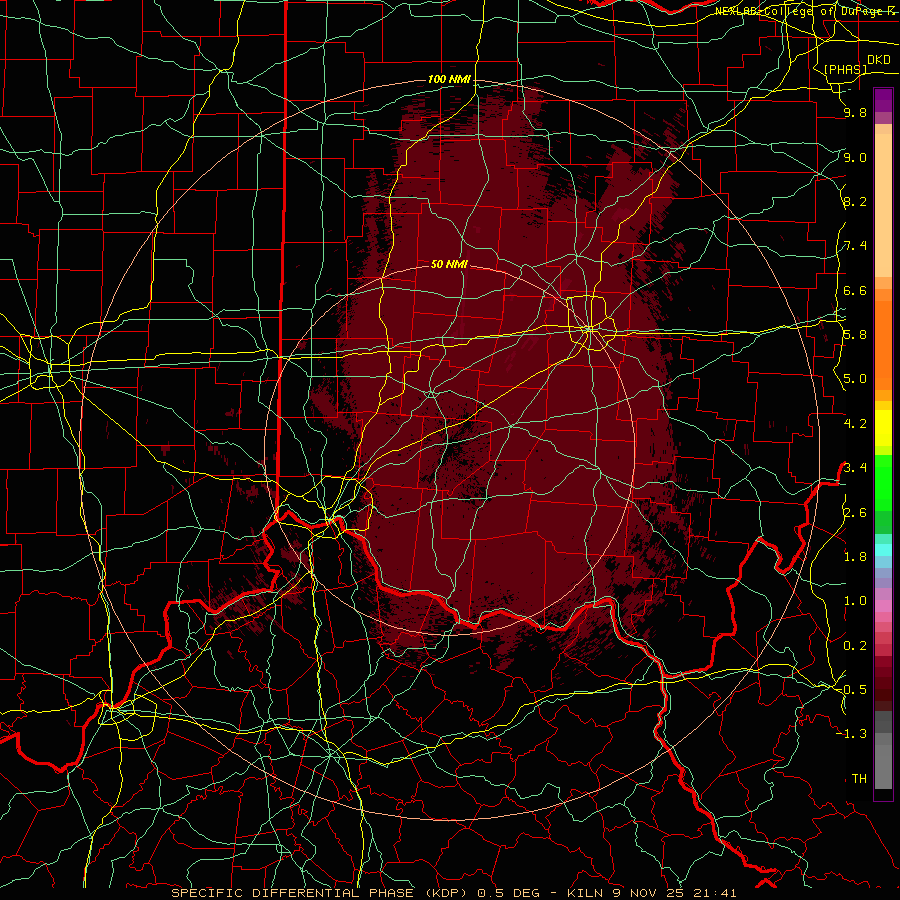Click the "9 NOV 25" date text
Screen dimensions: 900x900
tap(650, 893)
